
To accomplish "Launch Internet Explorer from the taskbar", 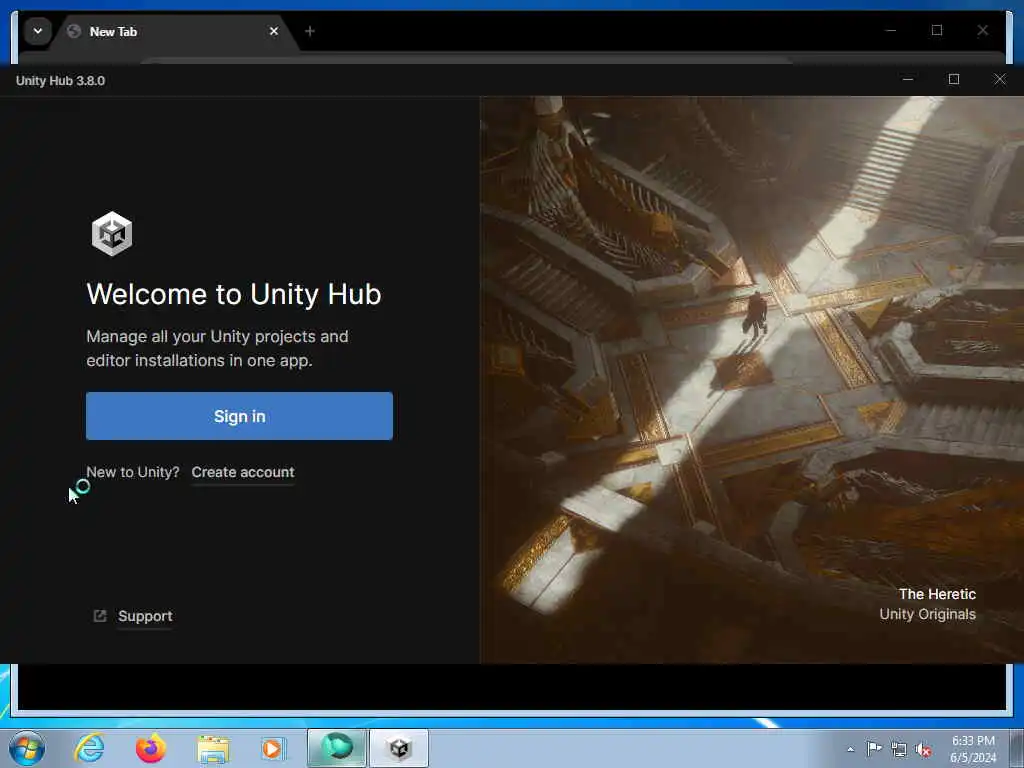I will click(x=89, y=748).
